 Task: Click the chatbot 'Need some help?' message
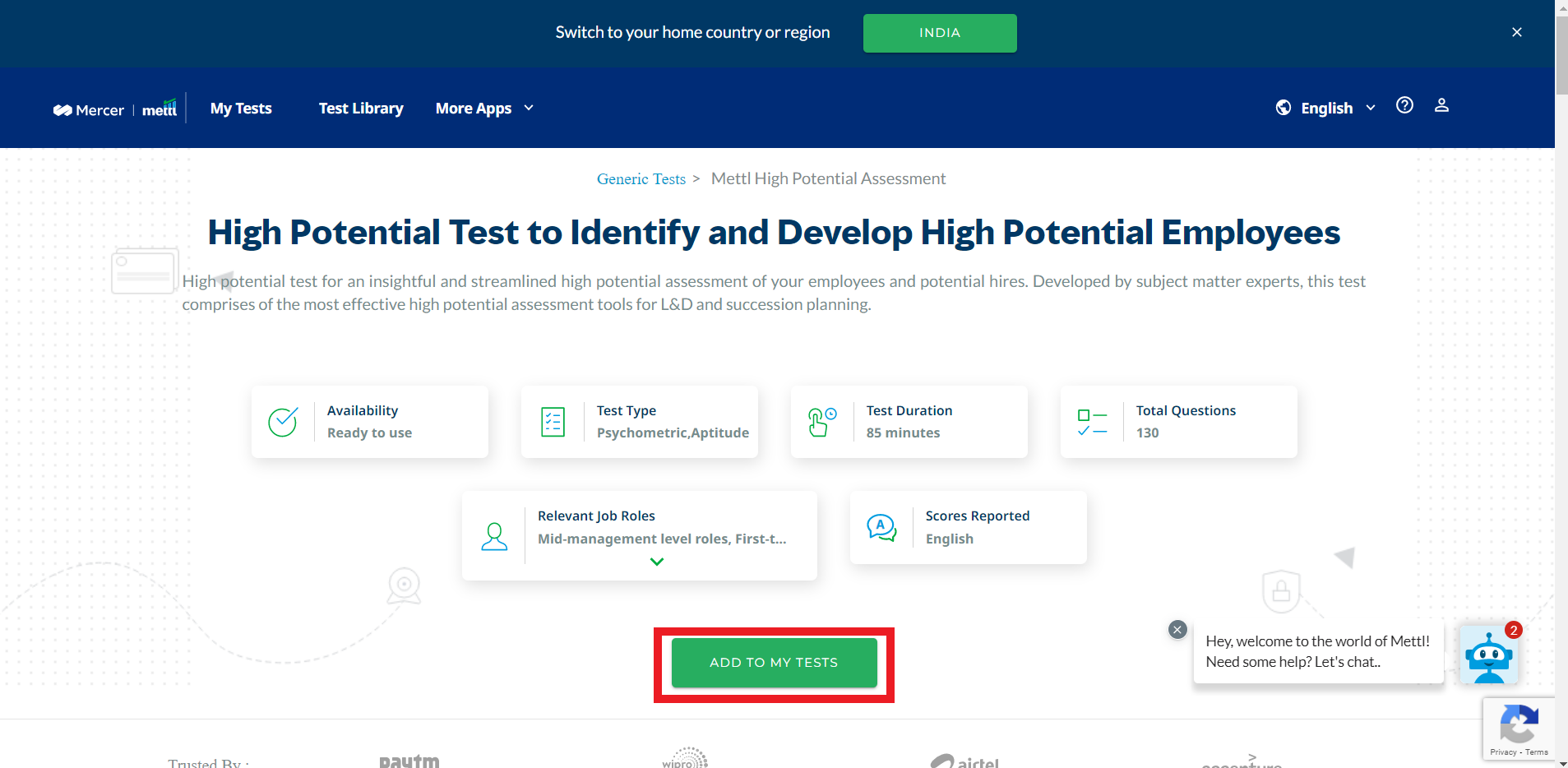pyautogui.click(x=1293, y=662)
